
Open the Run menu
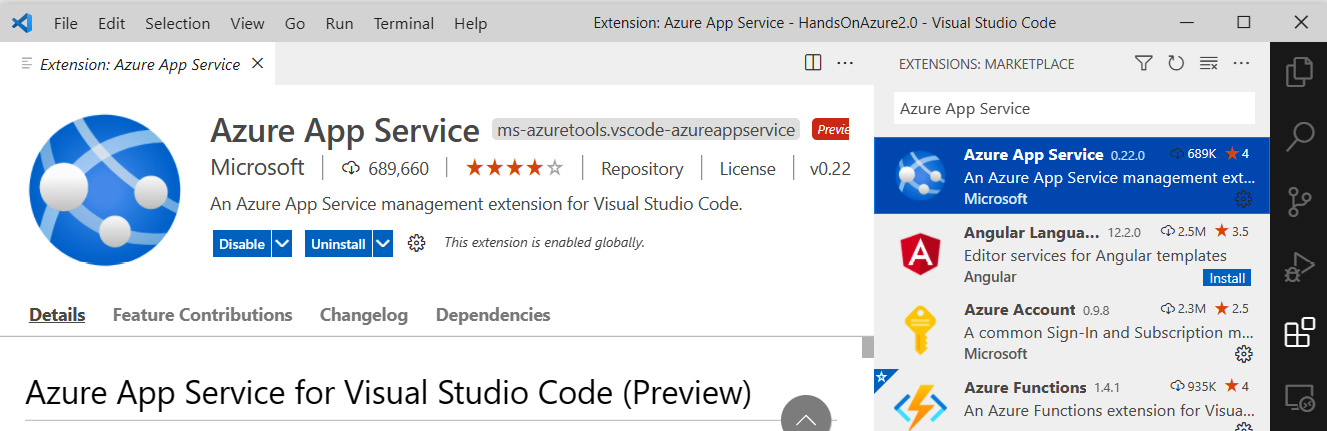point(340,23)
